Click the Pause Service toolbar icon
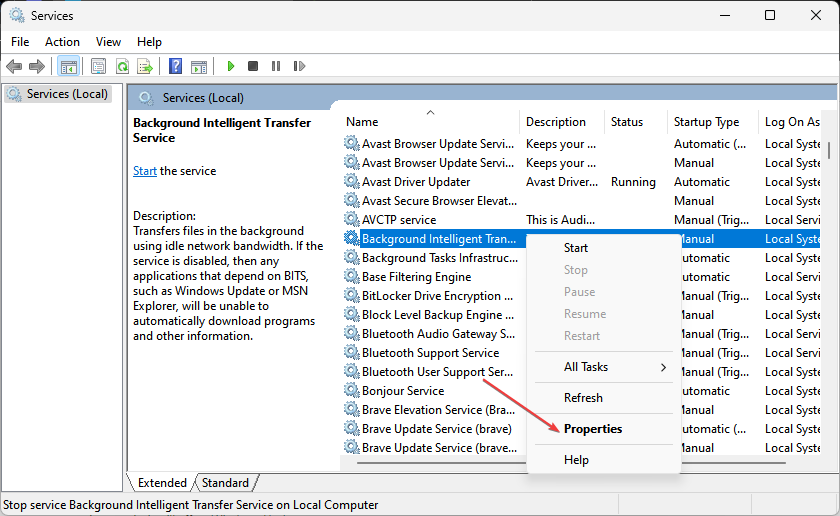This screenshot has width=840, height=516. click(x=276, y=66)
